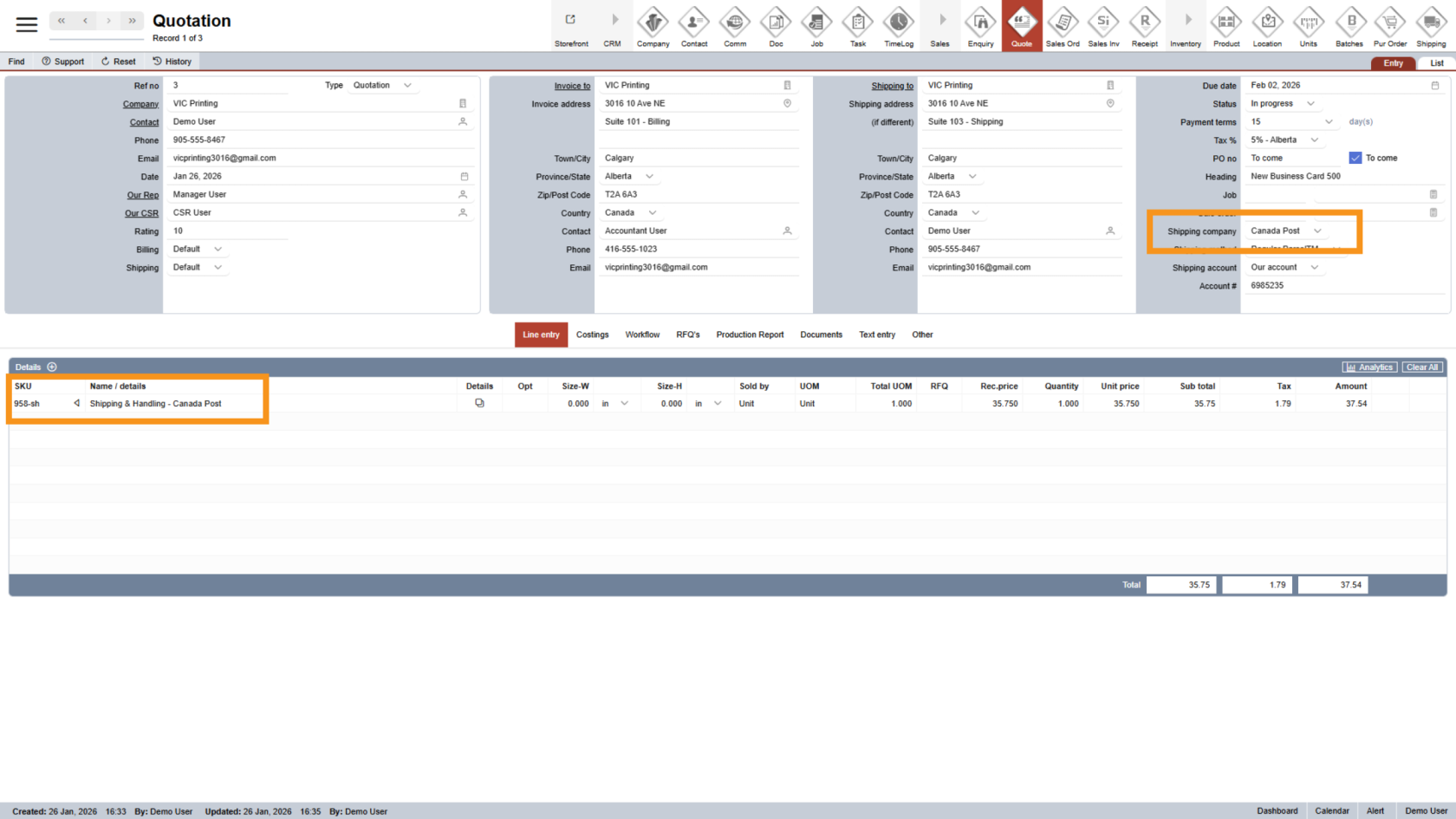Open the Production Report tab
This screenshot has width=1456, height=819.
coord(750,335)
